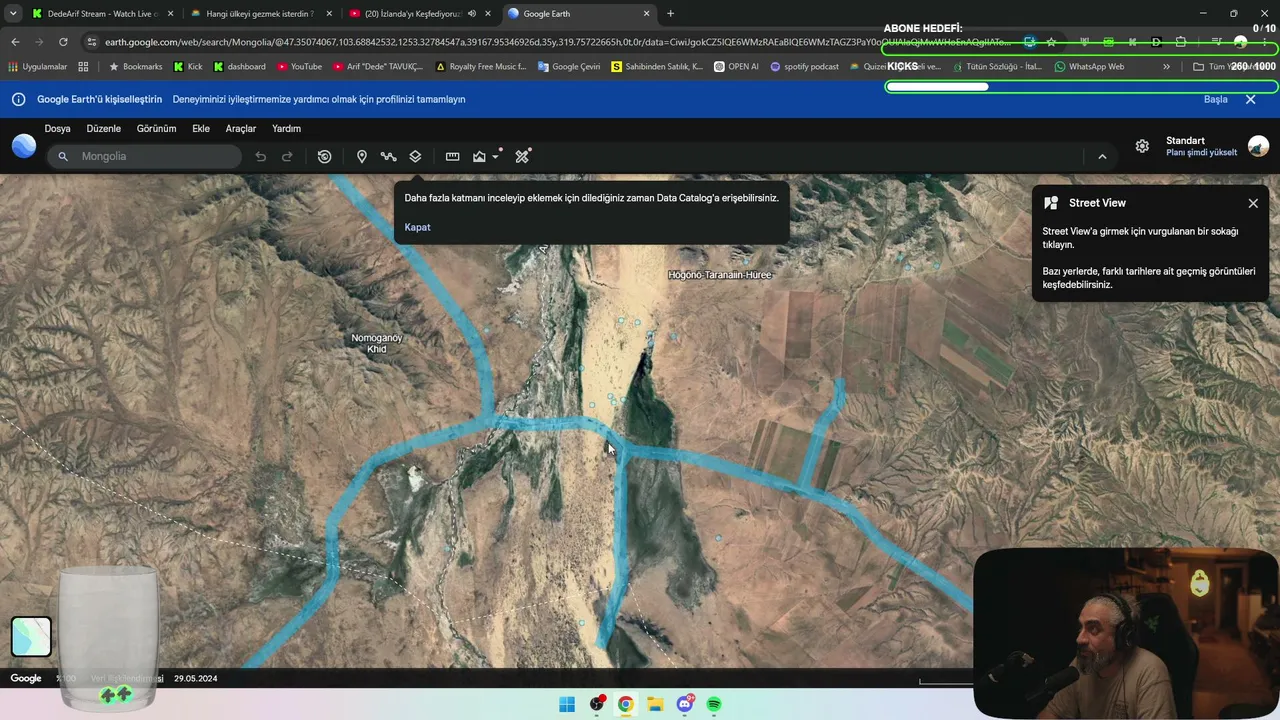Screen dimensions: 1280x720
Task: Add a placemark with the pin tool
Action: tap(362, 157)
